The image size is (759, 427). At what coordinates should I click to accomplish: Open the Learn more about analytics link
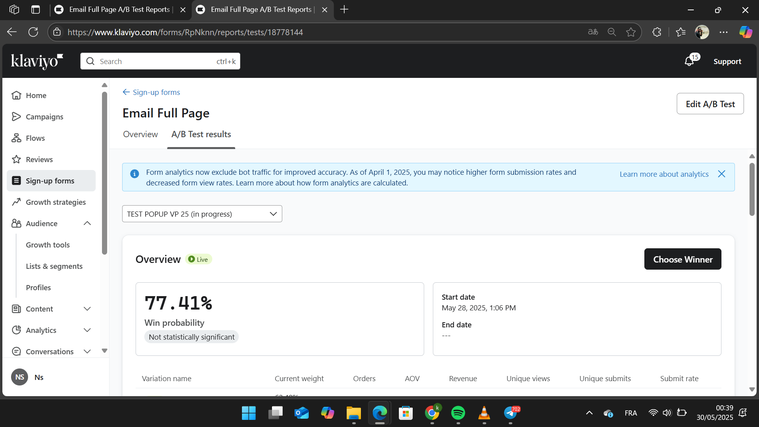pos(663,174)
